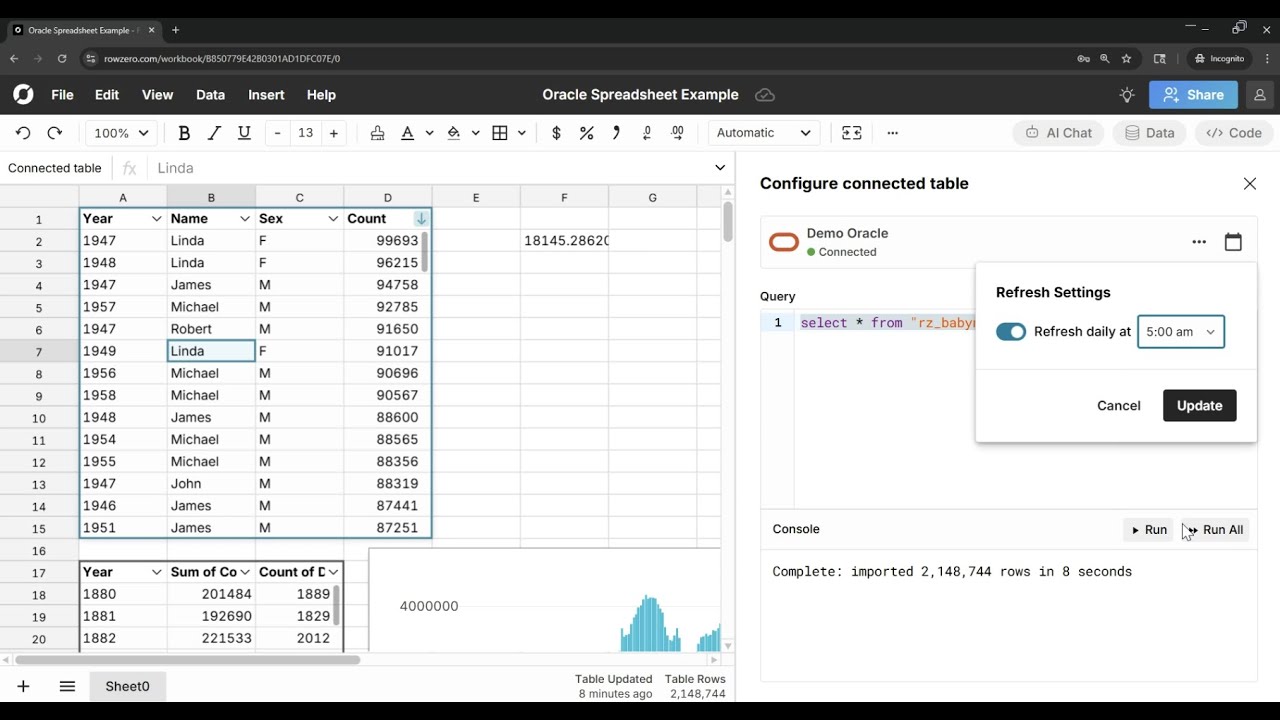Click the merge cells icon

coord(852,133)
